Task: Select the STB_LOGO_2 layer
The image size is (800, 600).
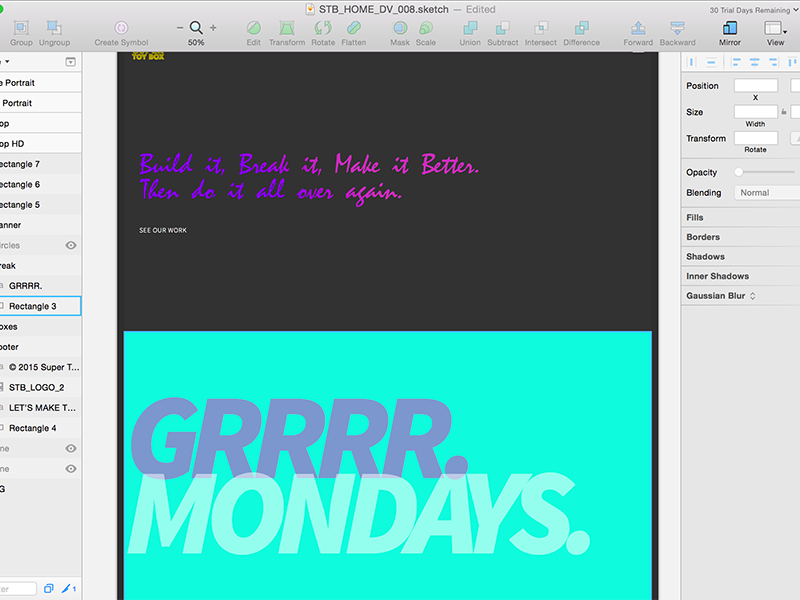Action: click(x=40, y=387)
